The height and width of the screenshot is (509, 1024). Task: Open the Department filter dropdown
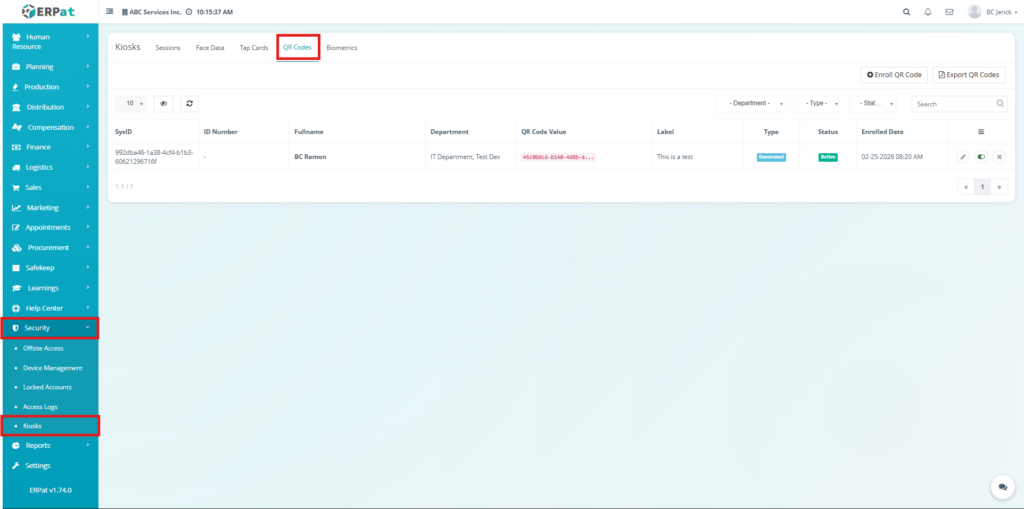[755, 103]
